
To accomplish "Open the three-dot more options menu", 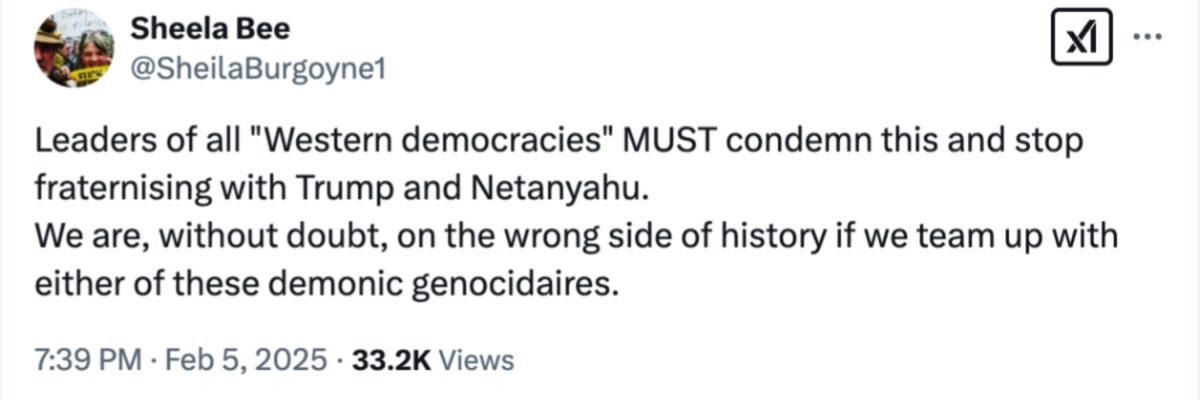I will [x=1147, y=36].
